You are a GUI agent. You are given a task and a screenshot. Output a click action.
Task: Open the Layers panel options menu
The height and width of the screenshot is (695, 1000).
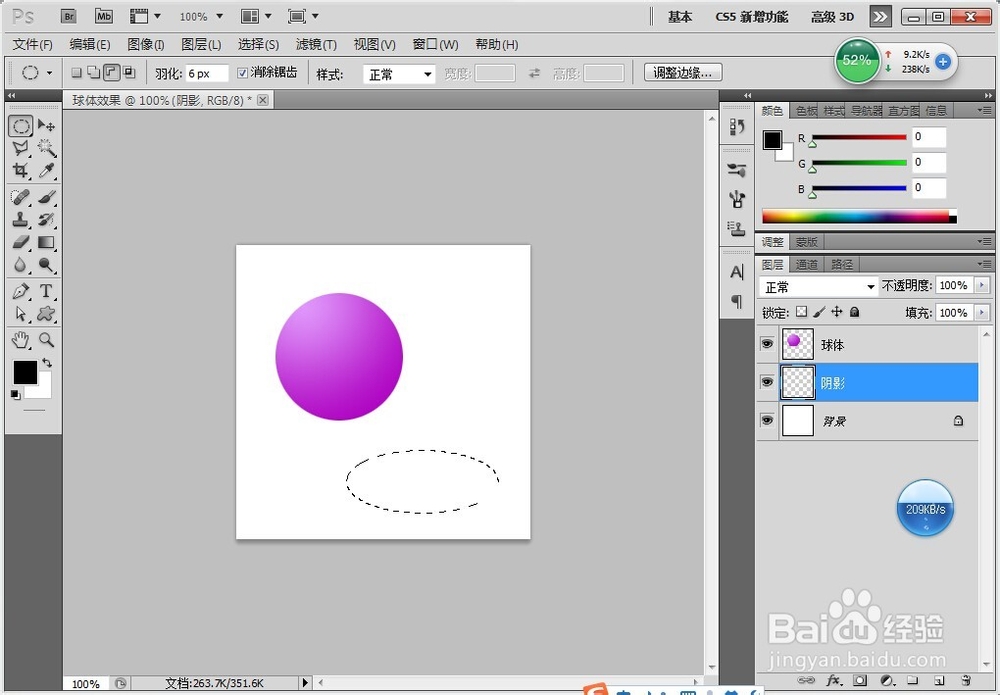point(984,264)
